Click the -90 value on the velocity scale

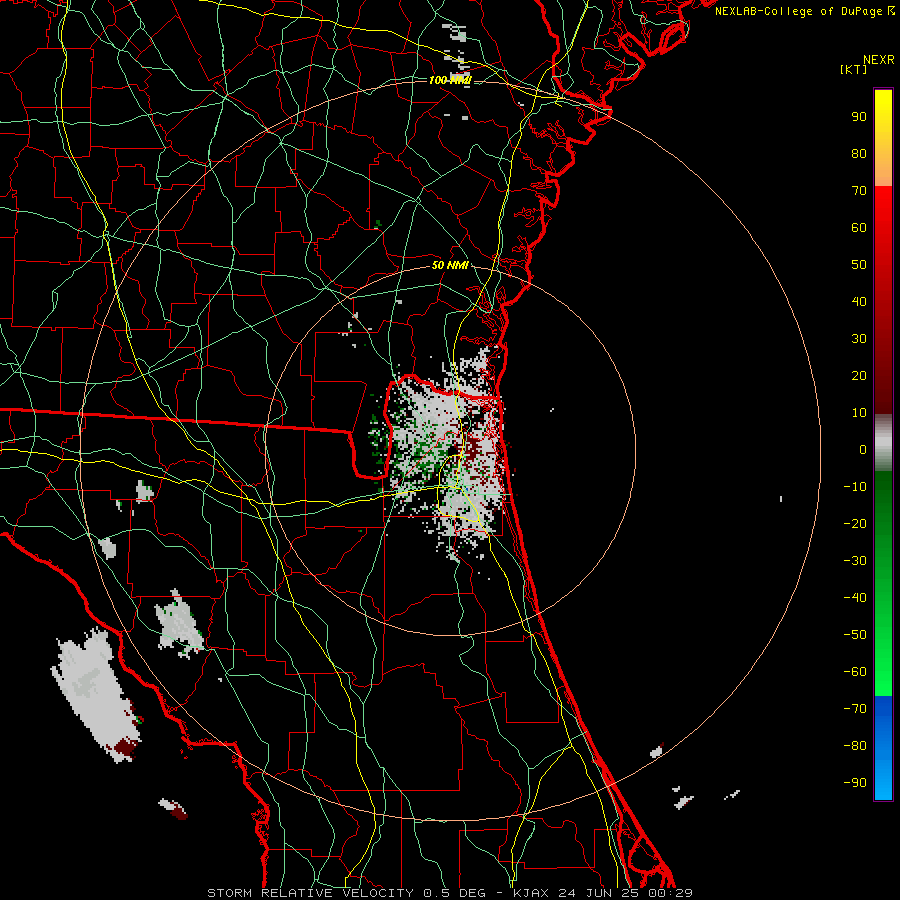coord(855,783)
